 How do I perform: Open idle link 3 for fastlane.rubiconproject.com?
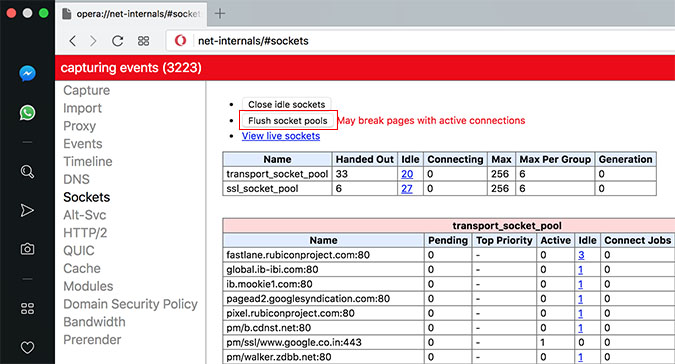click(581, 255)
